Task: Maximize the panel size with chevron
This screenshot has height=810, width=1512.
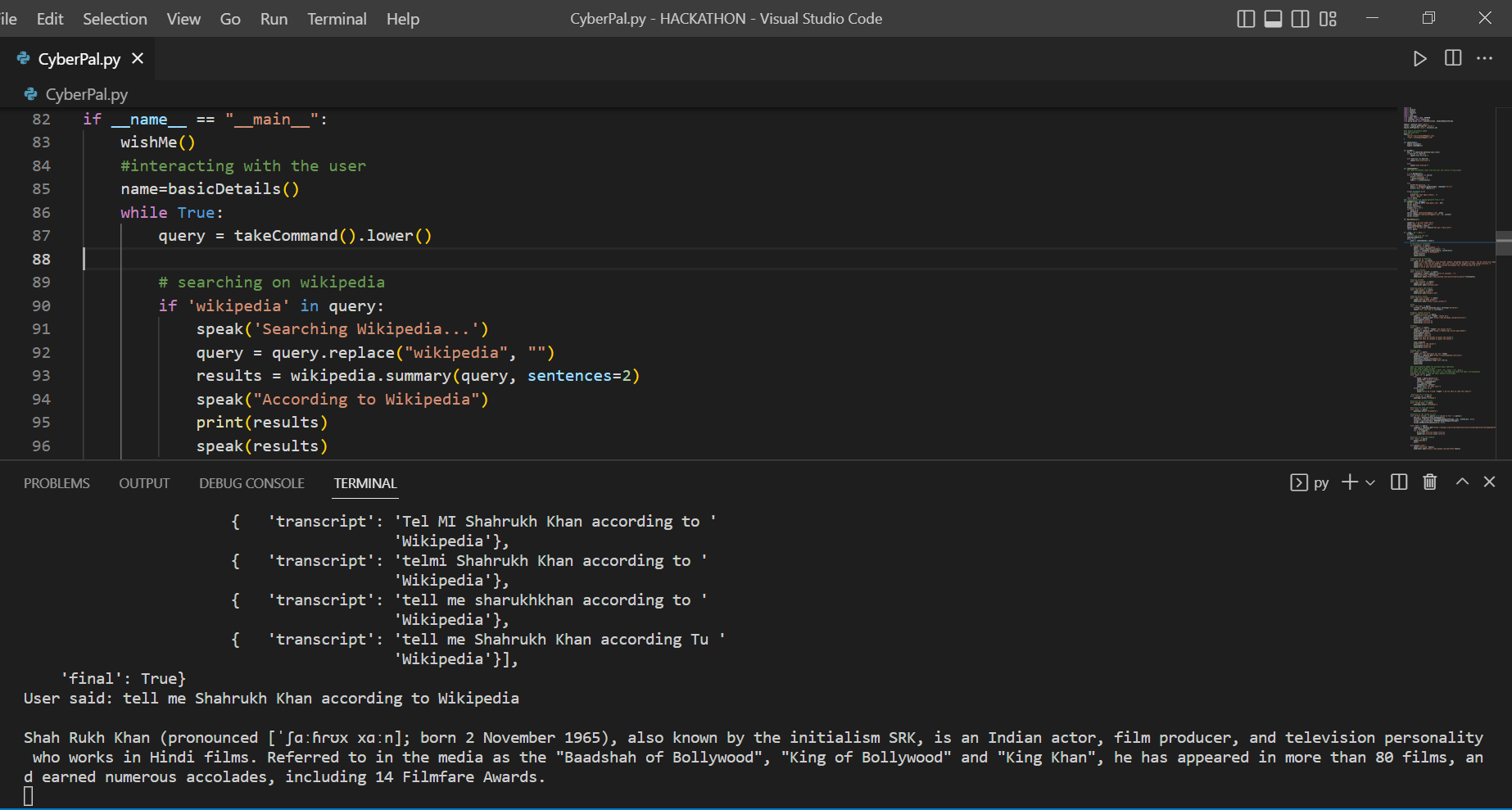Action: [1462, 482]
